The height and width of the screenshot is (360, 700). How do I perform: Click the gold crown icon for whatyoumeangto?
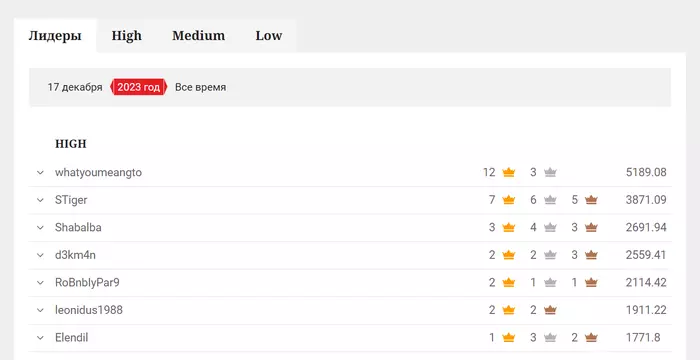pos(508,172)
